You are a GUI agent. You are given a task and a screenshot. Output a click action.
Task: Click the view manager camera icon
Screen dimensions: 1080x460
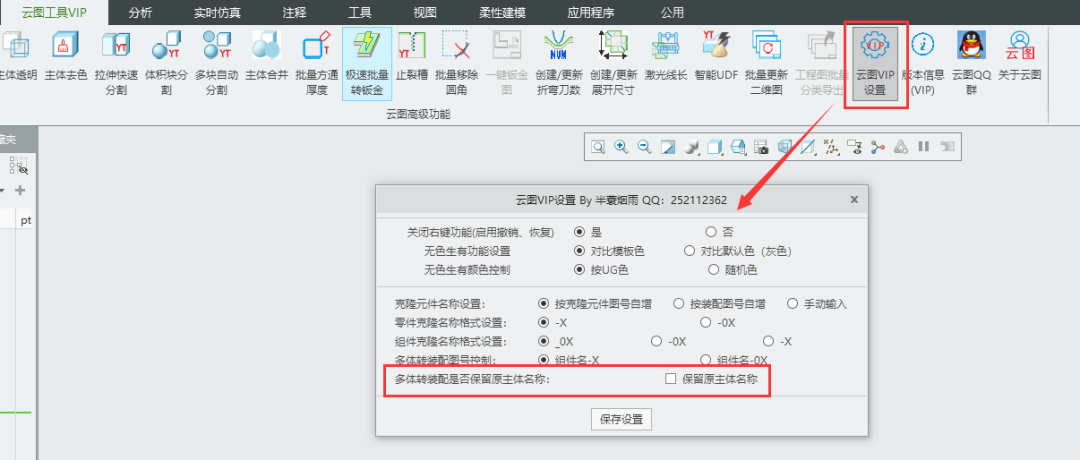[x=760, y=147]
